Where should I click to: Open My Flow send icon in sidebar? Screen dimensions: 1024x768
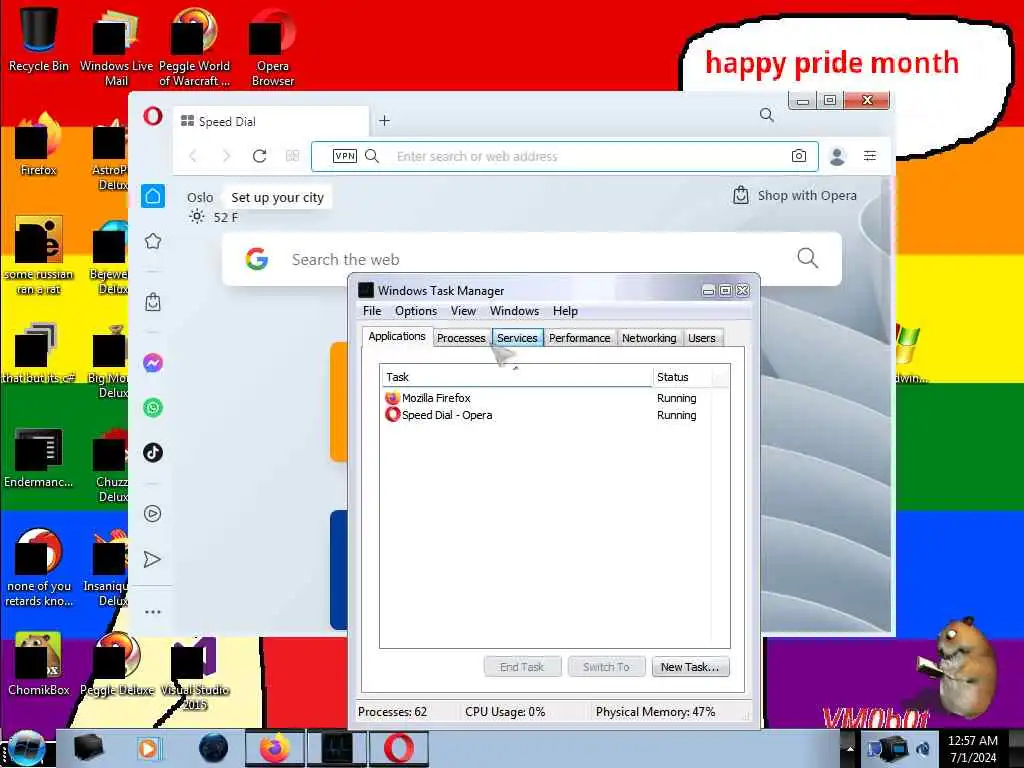tap(152, 559)
